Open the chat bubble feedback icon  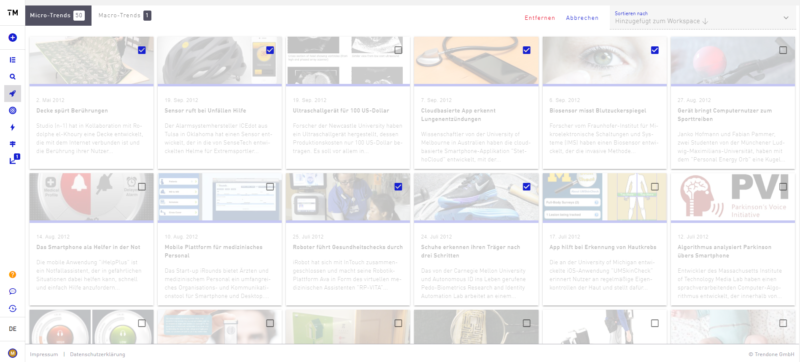(x=13, y=292)
